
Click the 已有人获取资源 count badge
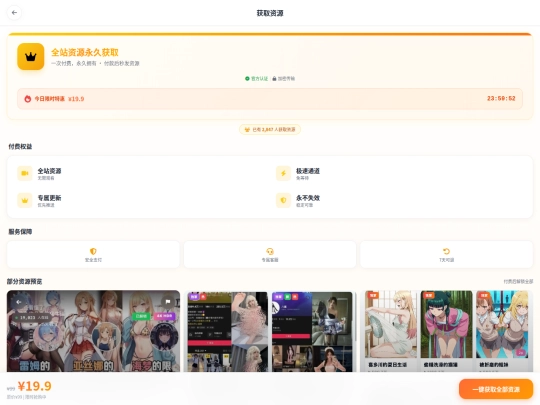270,129
